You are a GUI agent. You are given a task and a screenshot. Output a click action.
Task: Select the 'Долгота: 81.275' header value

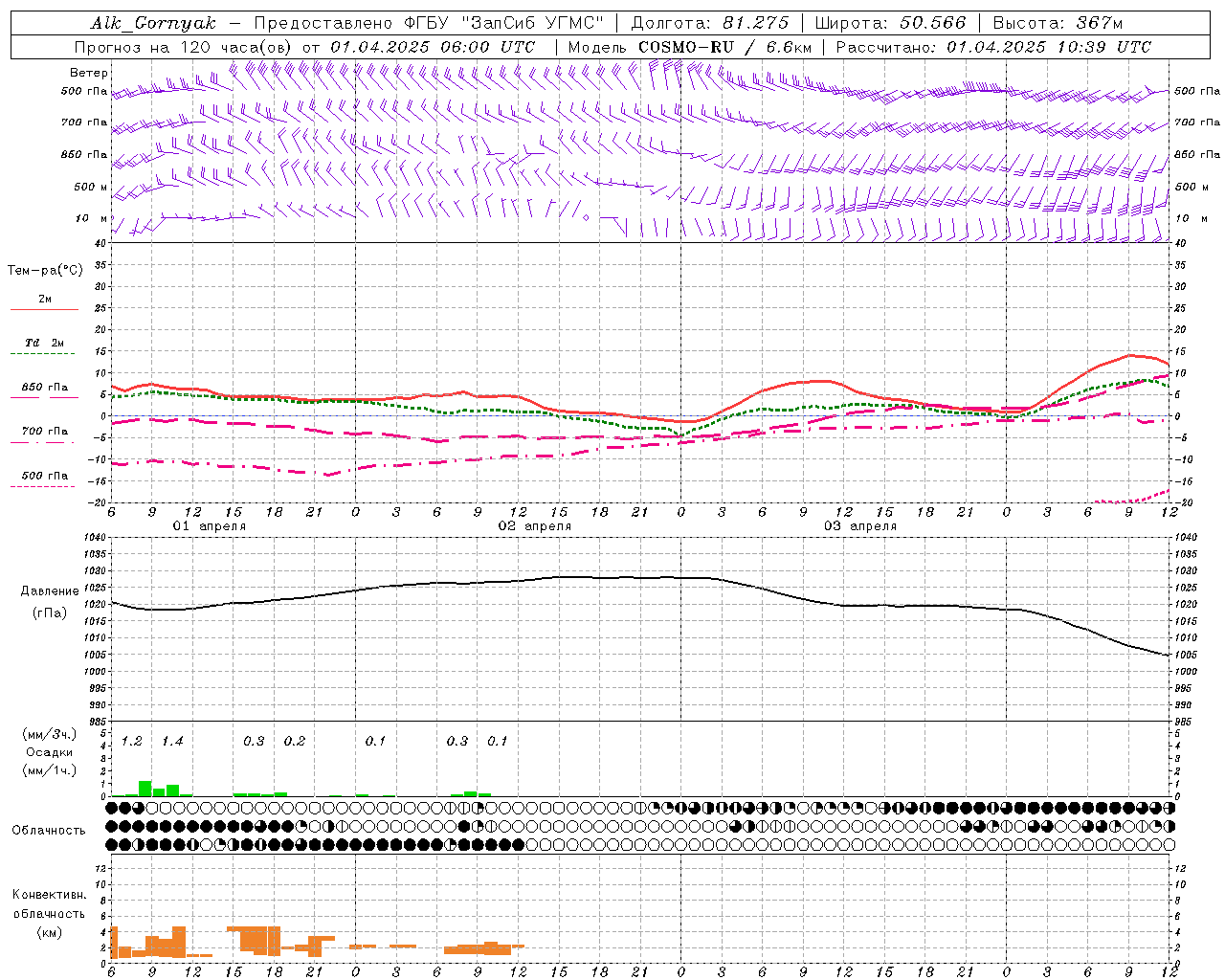(710, 23)
